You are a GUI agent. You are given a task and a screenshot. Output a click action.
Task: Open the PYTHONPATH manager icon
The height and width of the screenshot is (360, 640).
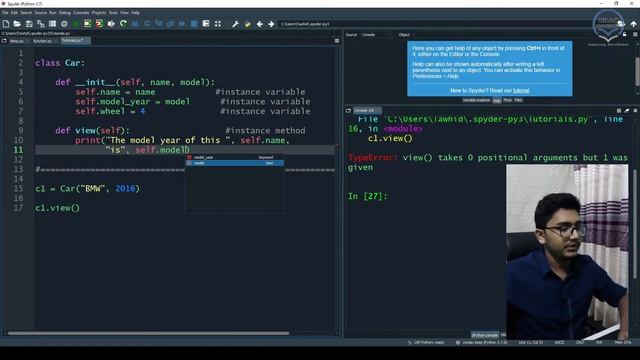[247, 24]
